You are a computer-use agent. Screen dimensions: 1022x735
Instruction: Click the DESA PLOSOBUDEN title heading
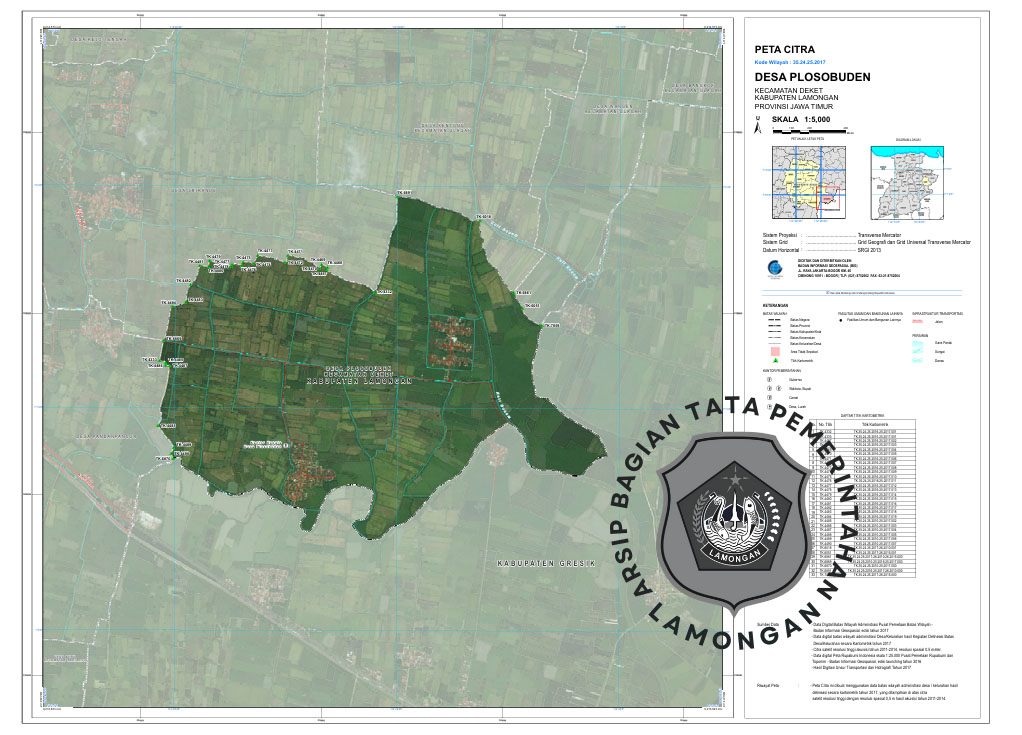[812, 77]
